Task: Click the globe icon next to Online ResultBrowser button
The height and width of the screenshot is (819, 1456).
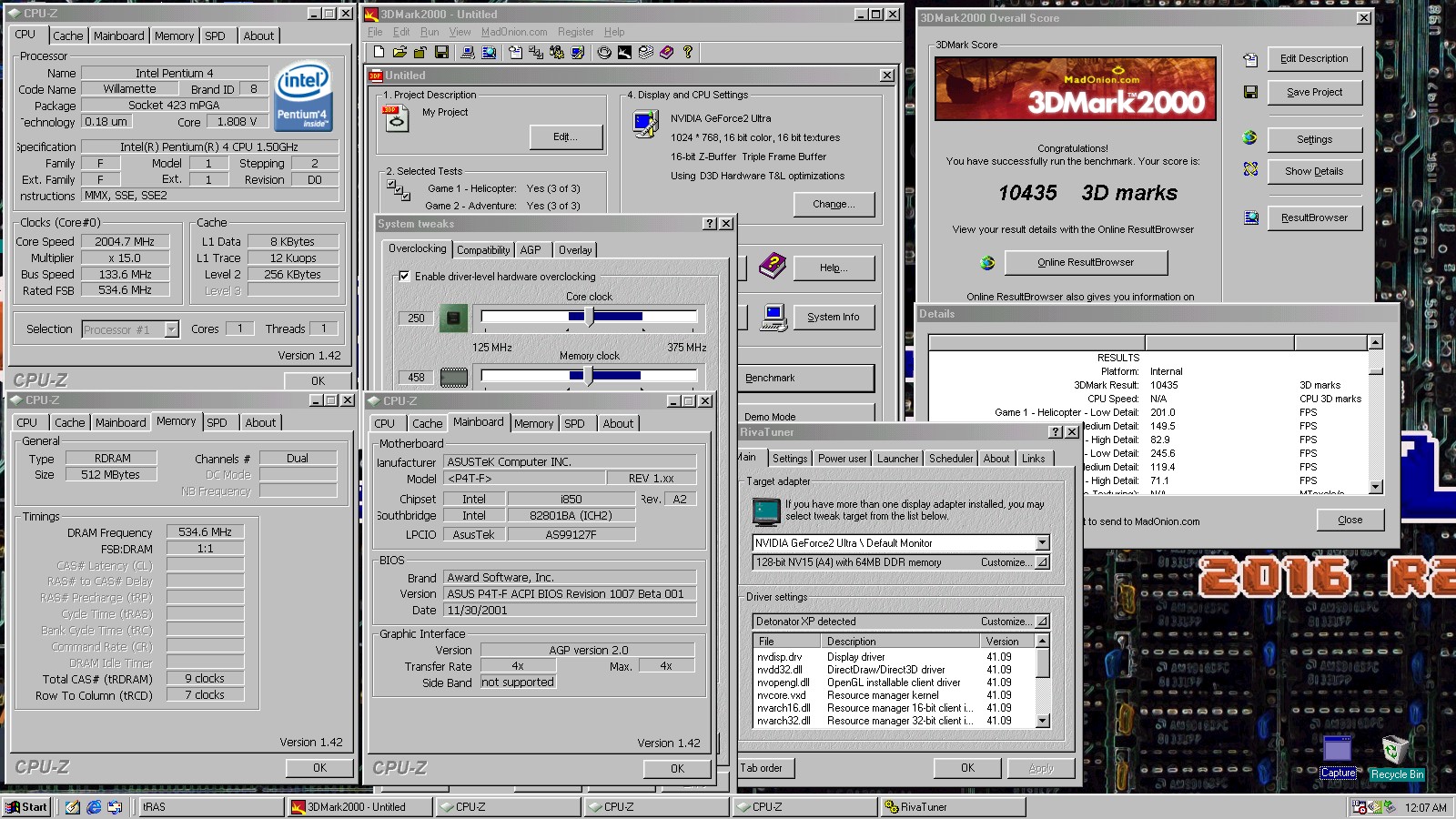Action: click(987, 262)
